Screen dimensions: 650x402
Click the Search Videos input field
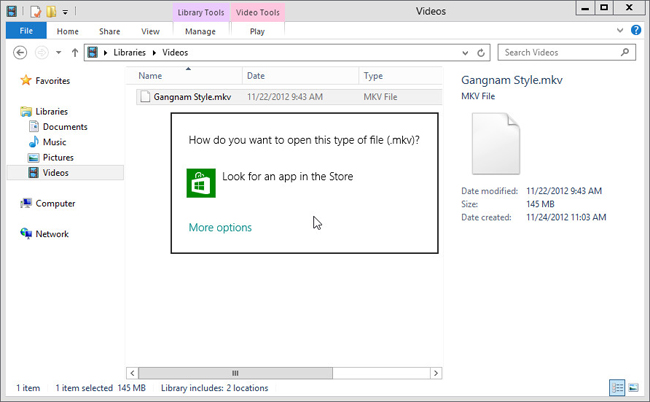coord(566,53)
